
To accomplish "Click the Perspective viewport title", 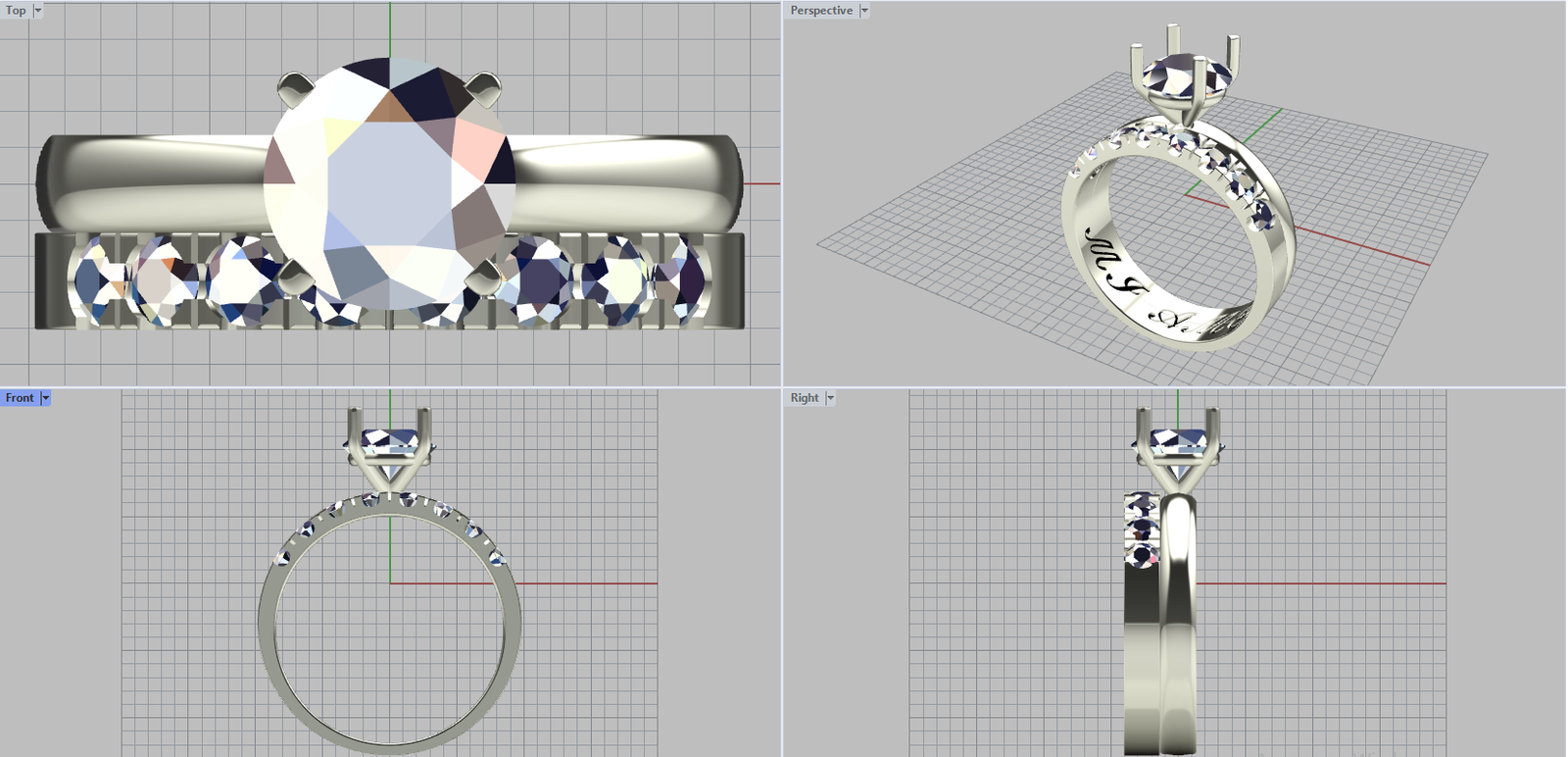I will [x=821, y=11].
